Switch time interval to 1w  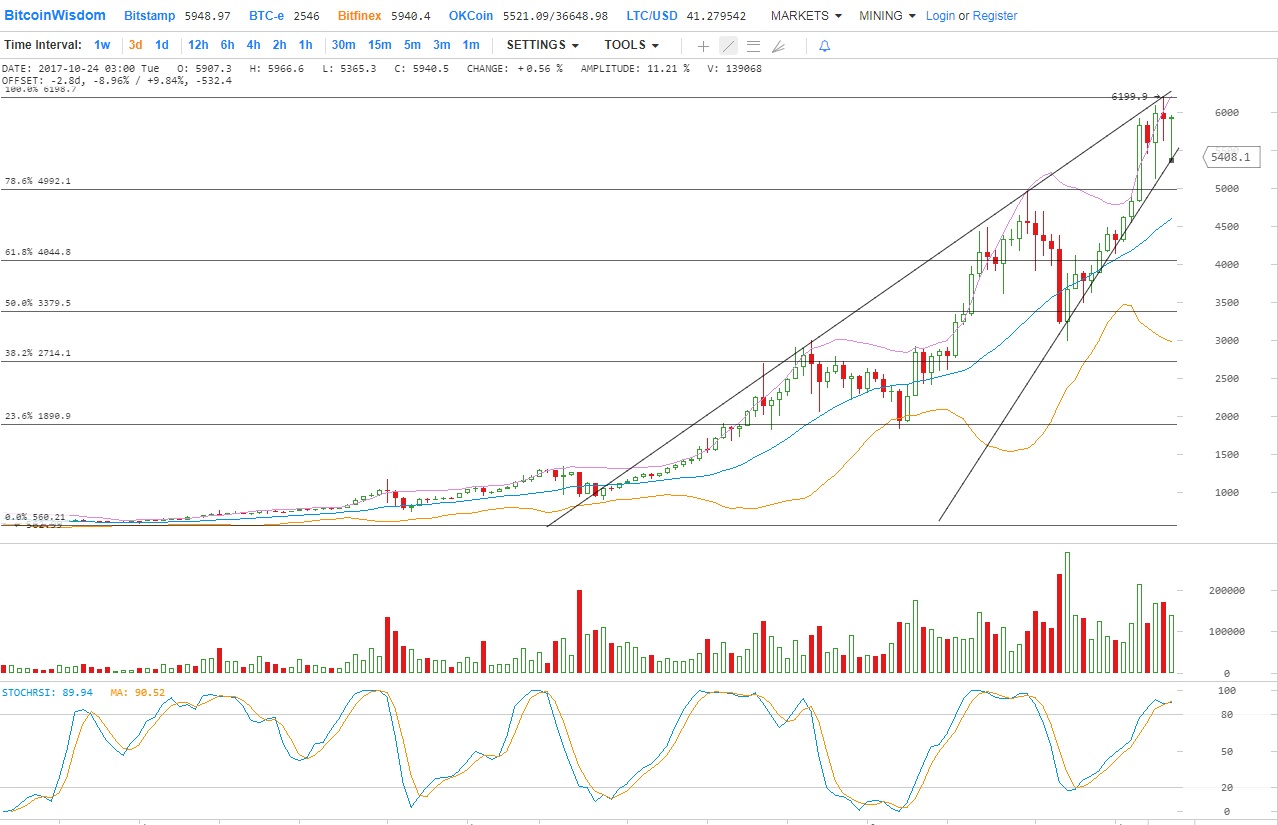(x=102, y=45)
